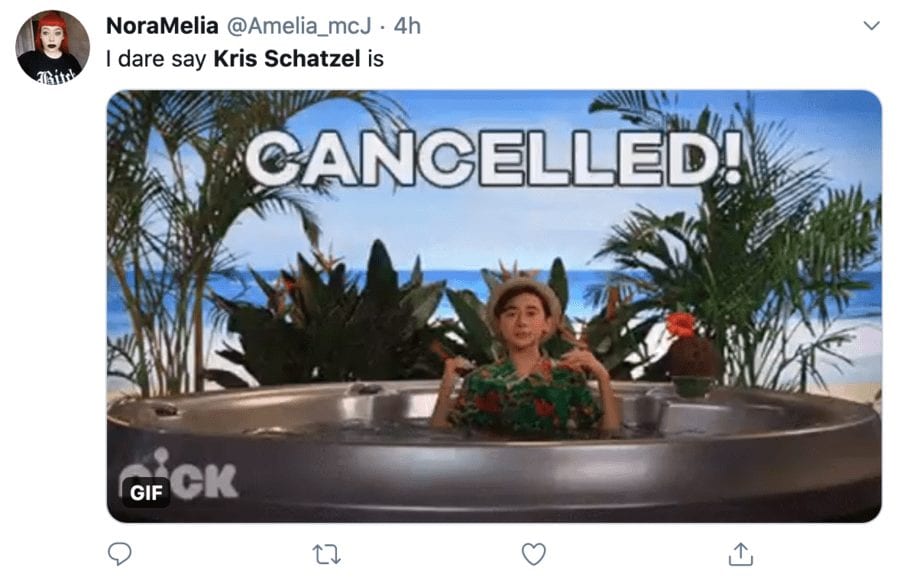Open the @Amelia_mcJ handle link
The height and width of the screenshot is (581, 900).
pos(299,26)
